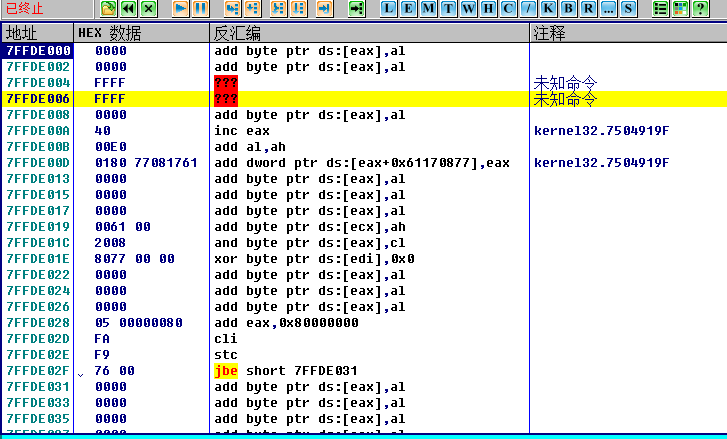Click hex 76 00 at 7FFDE02F
The height and width of the screenshot is (439, 727).
[115, 371]
